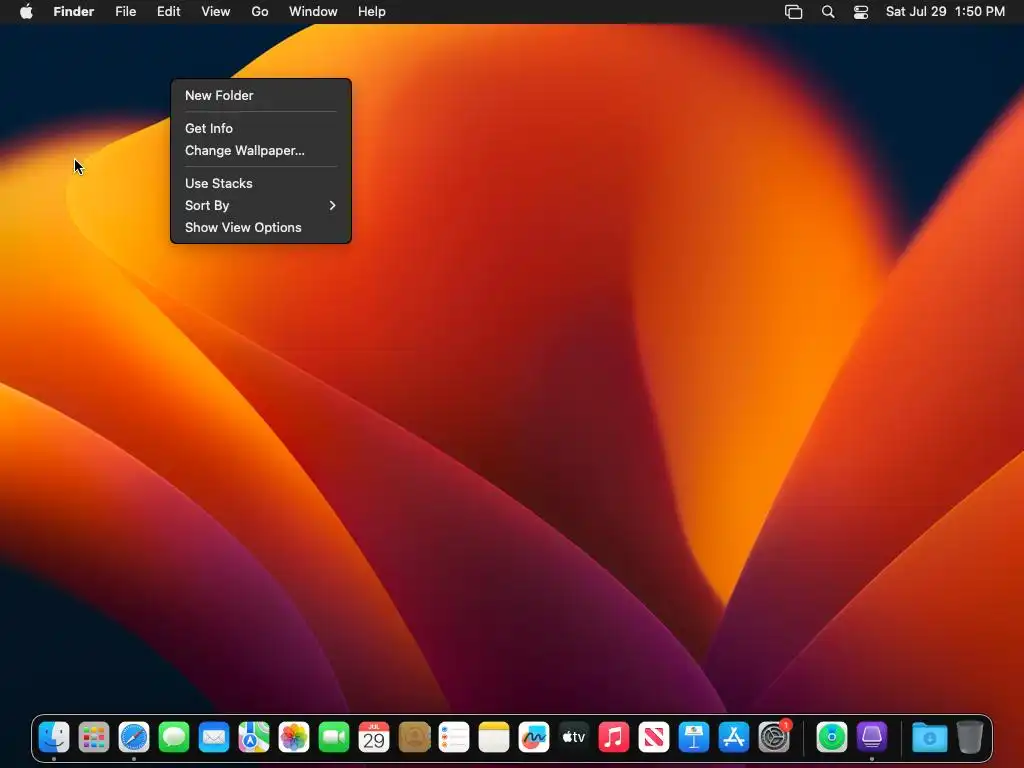Open the Downloads folder in the Dock

[929, 737]
